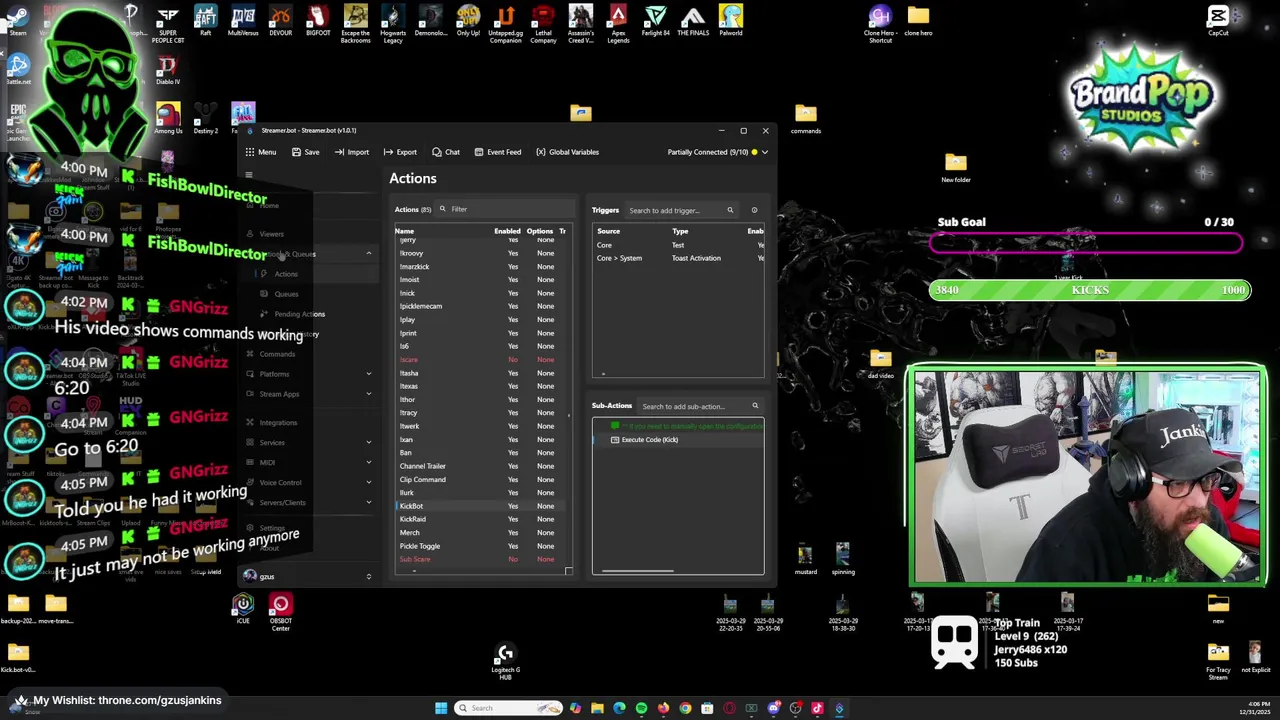The image size is (1280, 720).
Task: Toggle the sidebar hamburger icon
Action: (x=249, y=175)
